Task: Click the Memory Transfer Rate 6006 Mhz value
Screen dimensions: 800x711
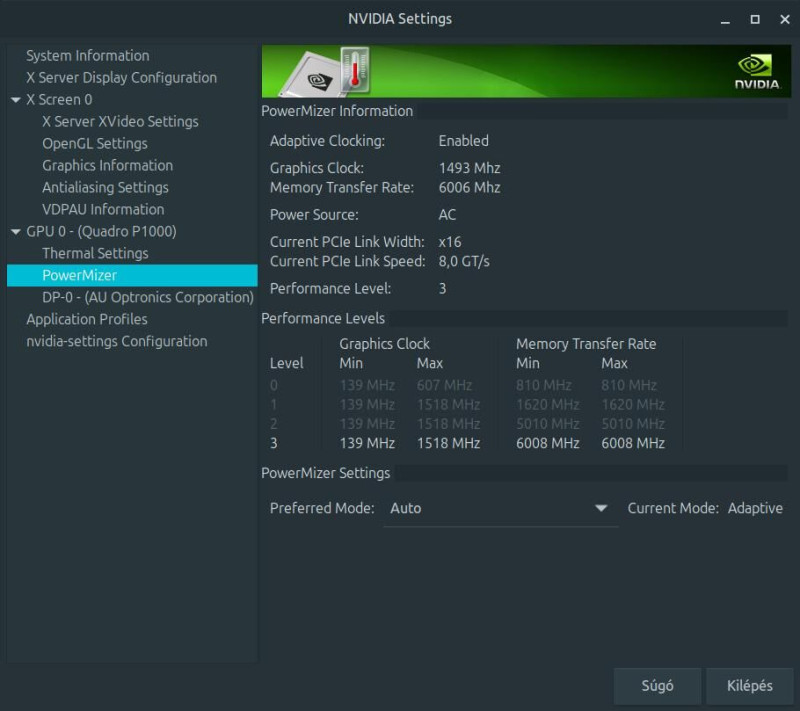Action: [x=469, y=188]
